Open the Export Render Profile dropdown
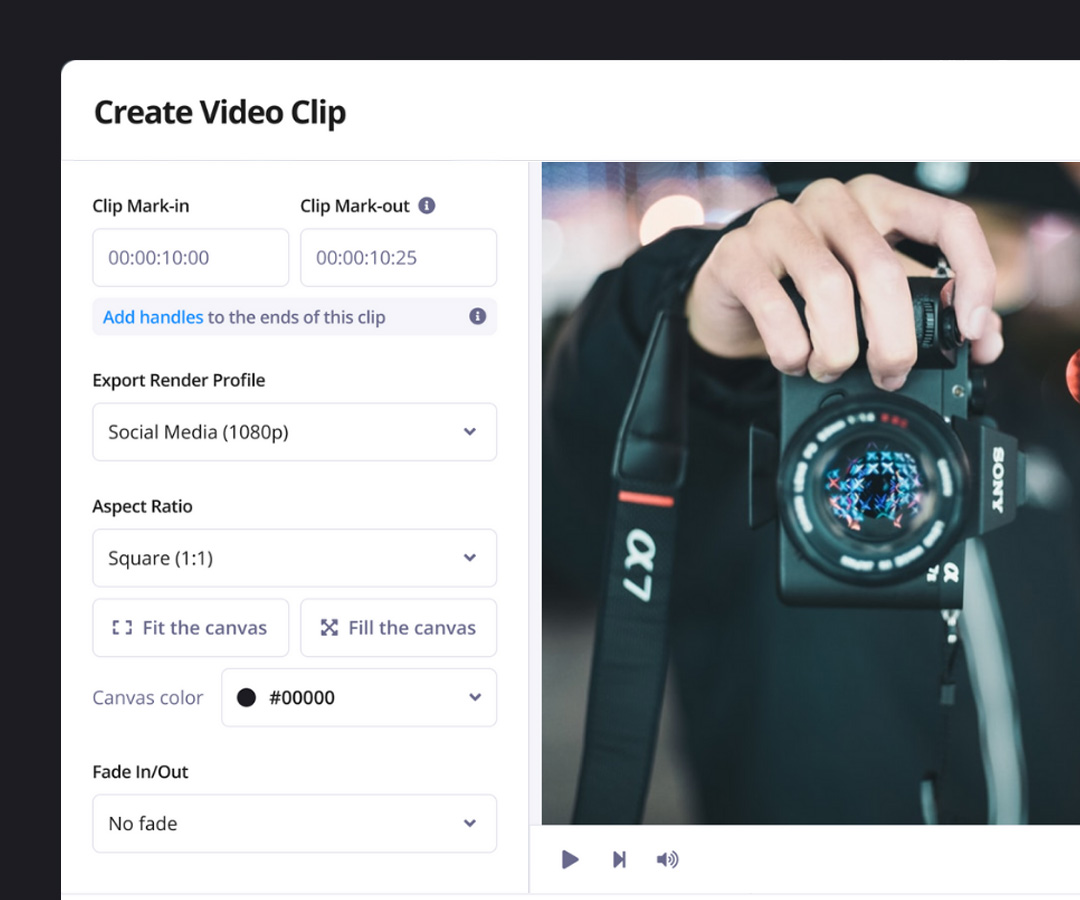This screenshot has height=900, width=1080. click(x=294, y=432)
